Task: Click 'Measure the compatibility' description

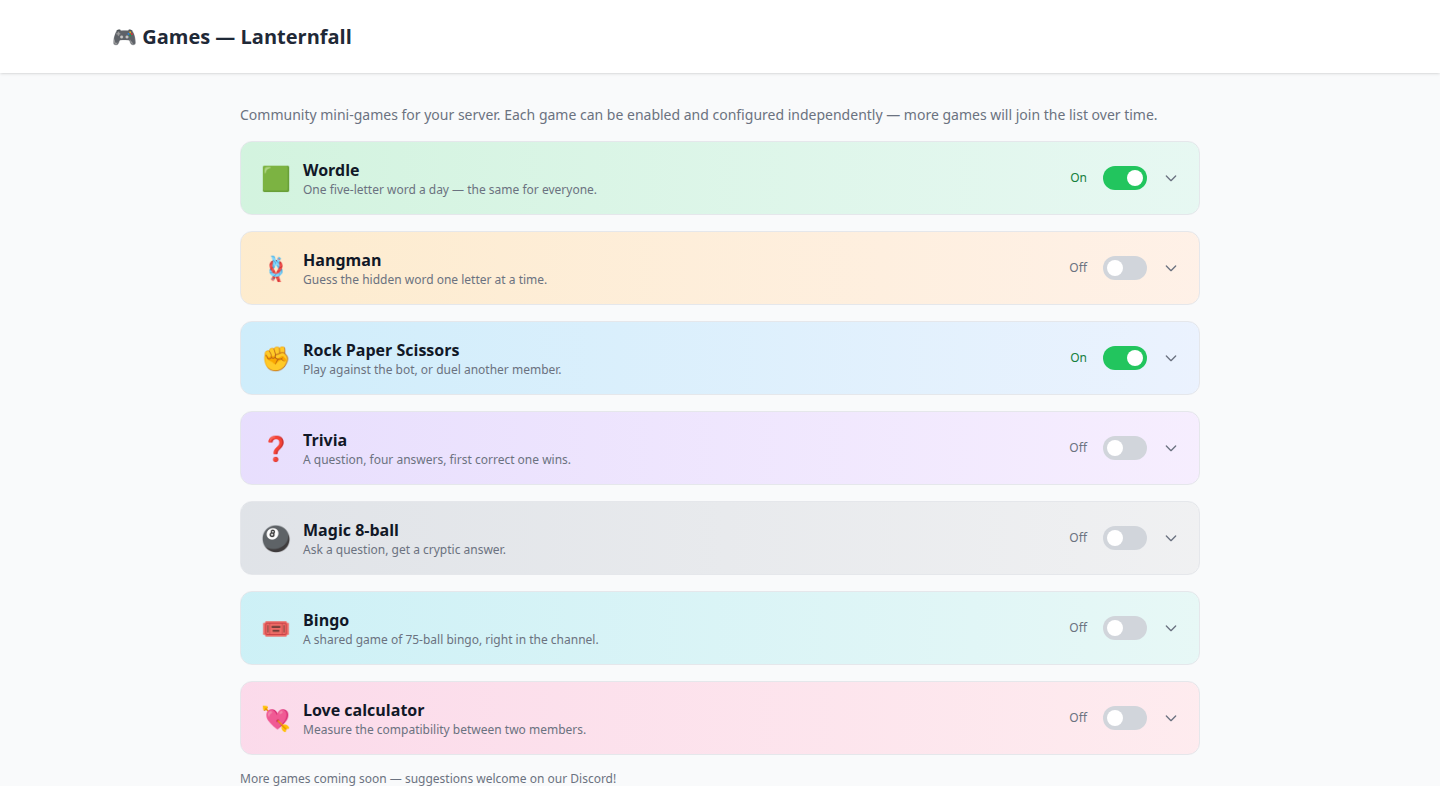Action: coord(444,730)
